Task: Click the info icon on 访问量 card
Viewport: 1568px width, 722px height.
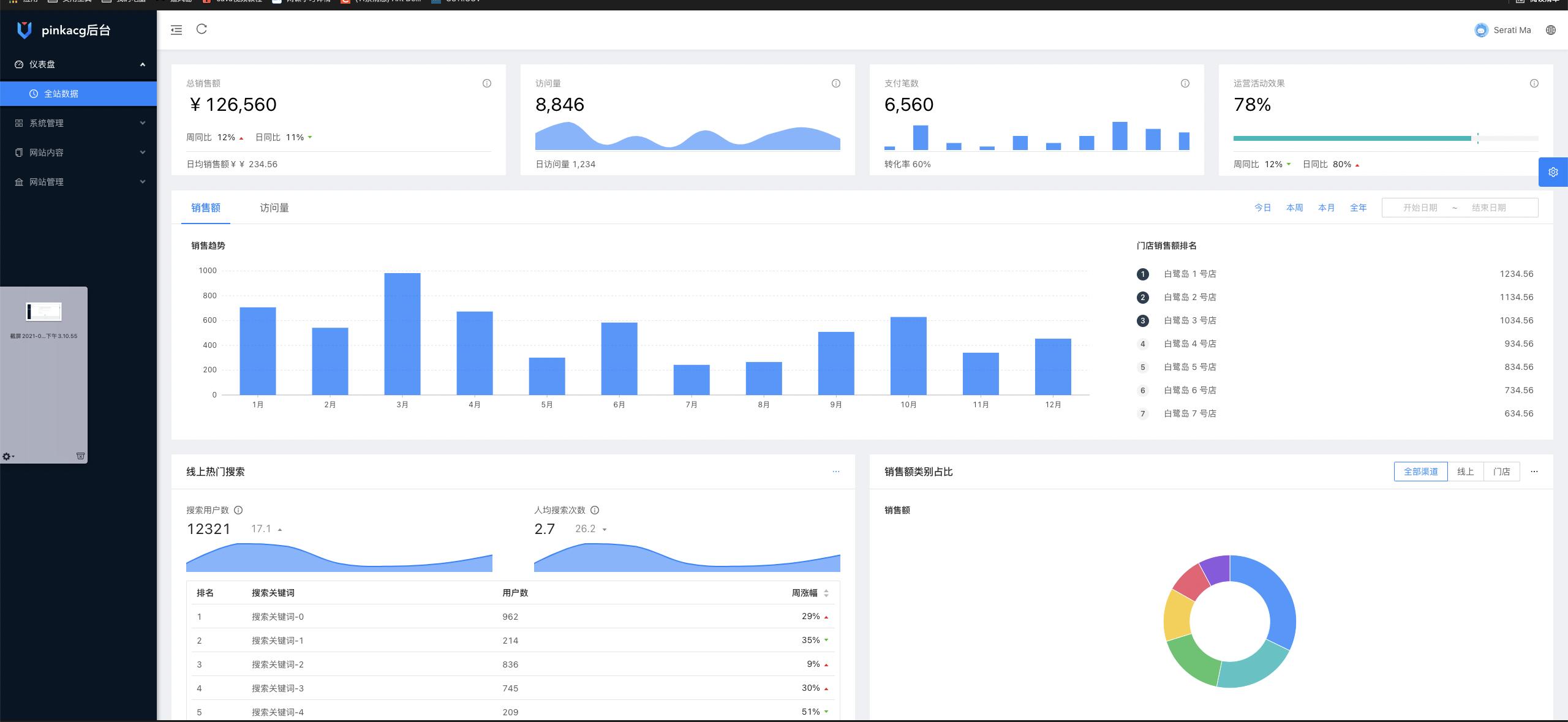Action: click(835, 83)
